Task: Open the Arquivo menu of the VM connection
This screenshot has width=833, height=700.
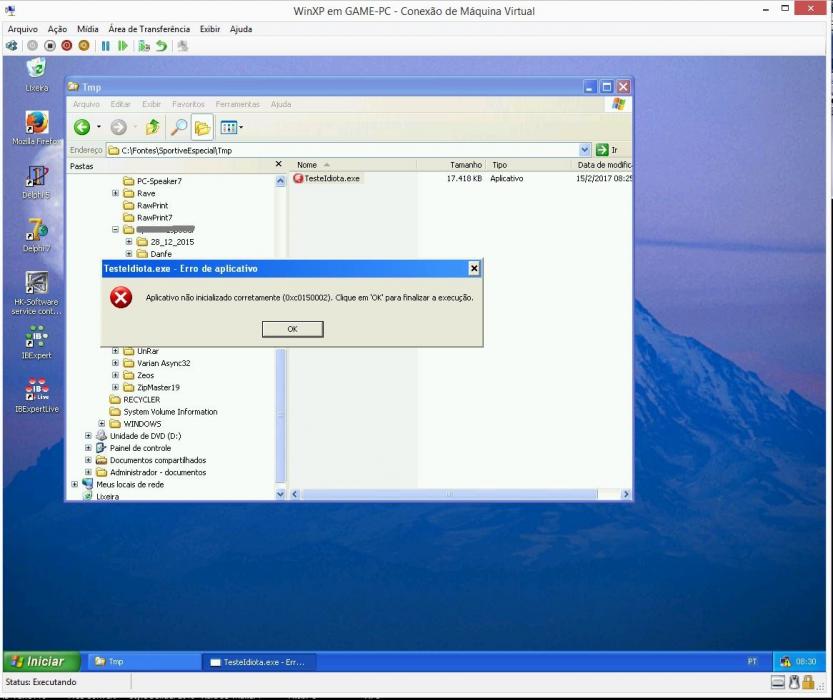Action: 22,29
